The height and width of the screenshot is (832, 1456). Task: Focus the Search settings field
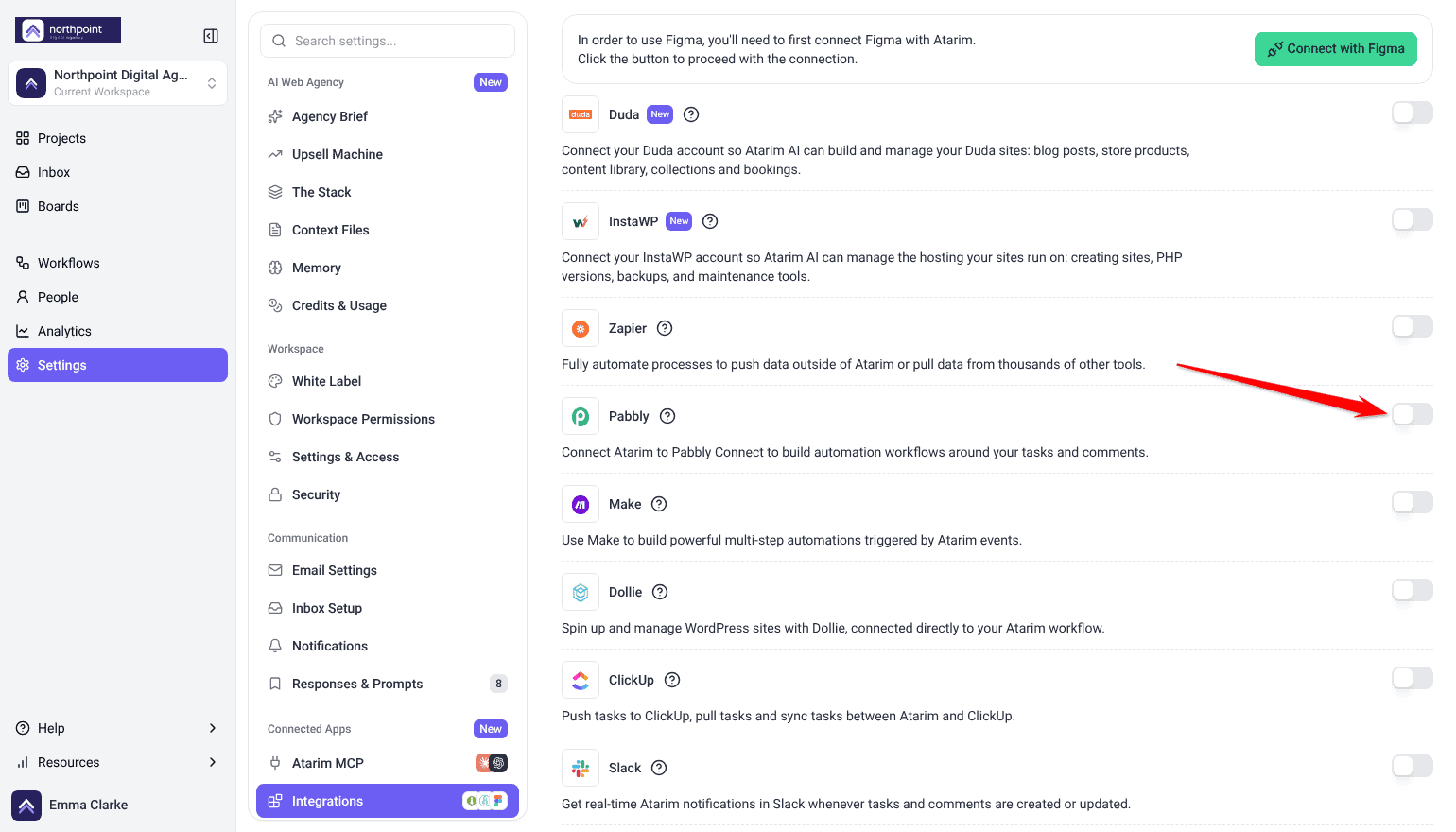click(388, 41)
